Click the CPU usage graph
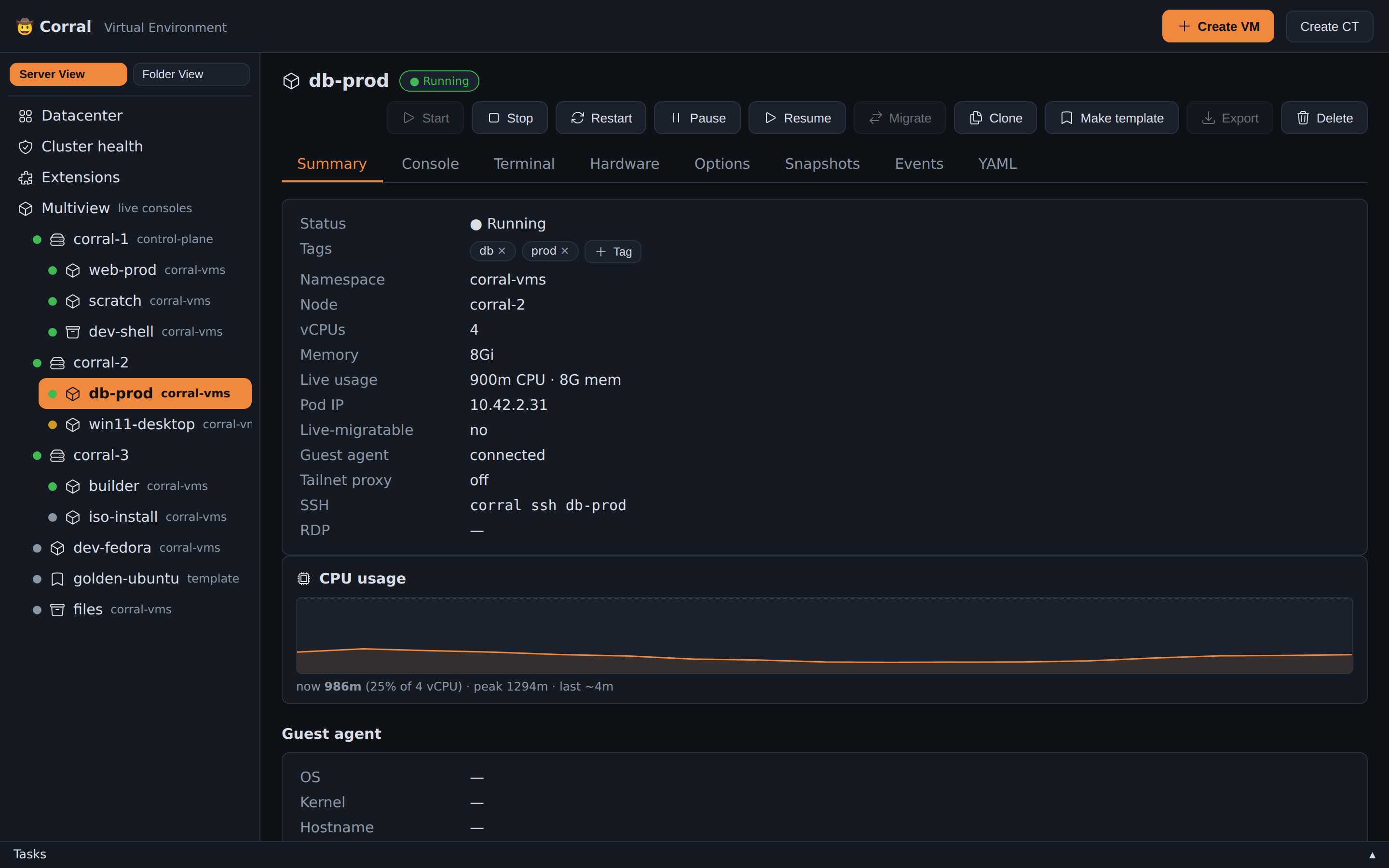The image size is (1389, 868). coord(824,636)
